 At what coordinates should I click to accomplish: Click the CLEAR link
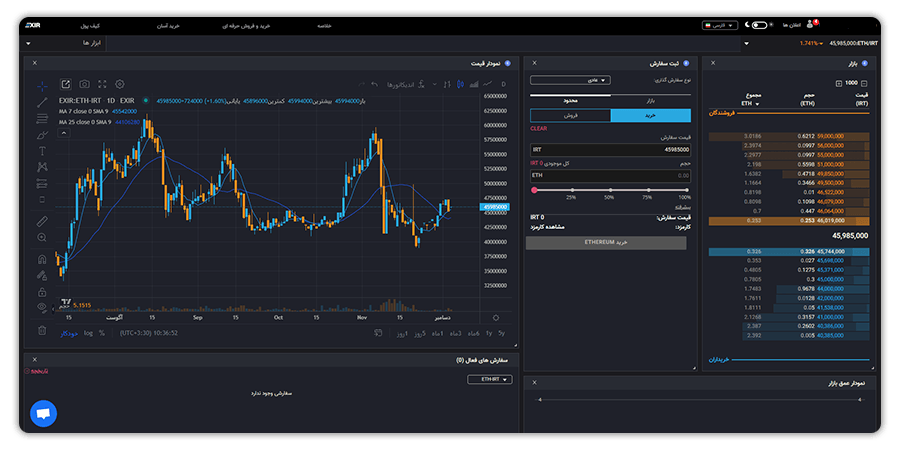click(x=538, y=129)
